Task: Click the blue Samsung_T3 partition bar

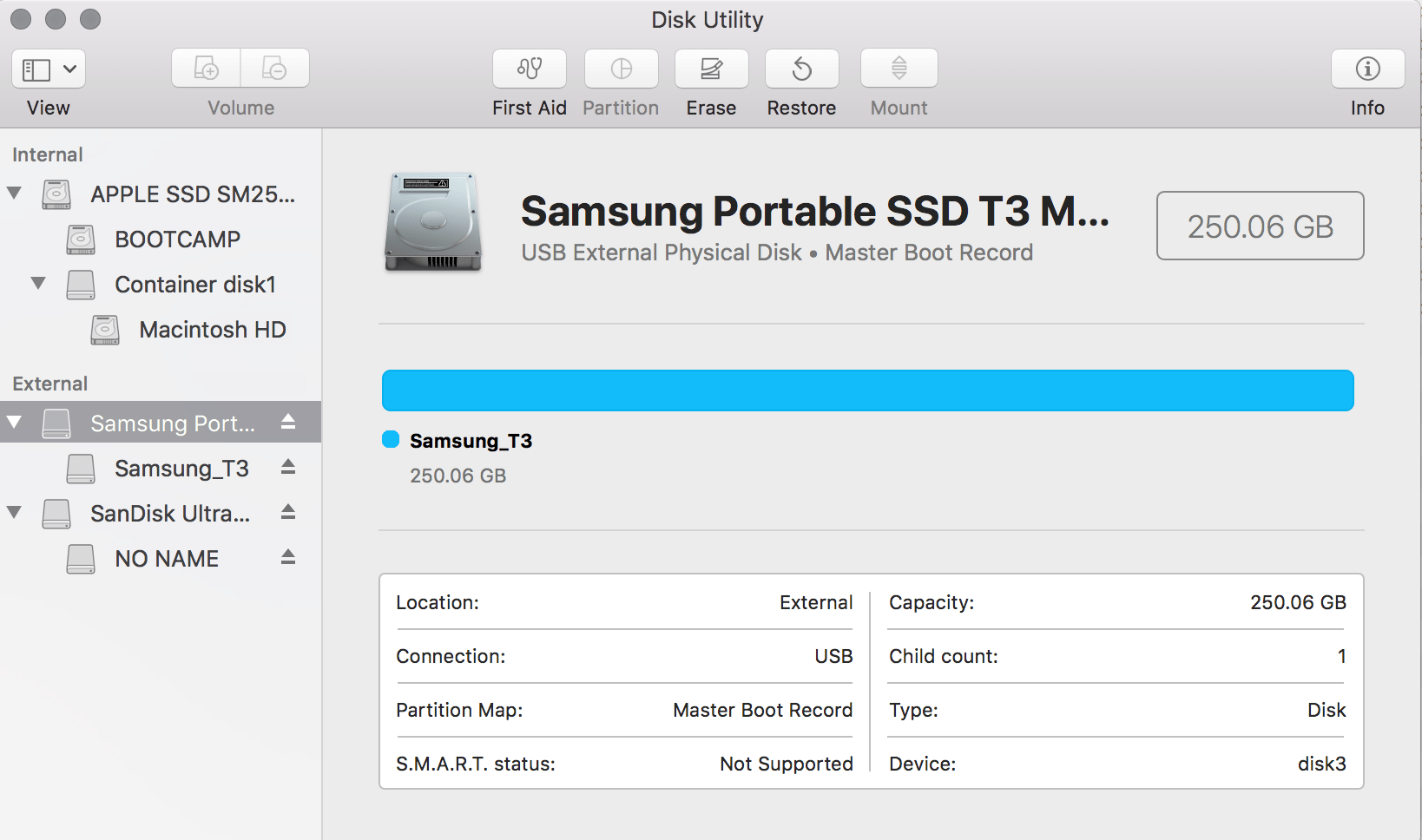Action: pyautogui.click(x=867, y=390)
